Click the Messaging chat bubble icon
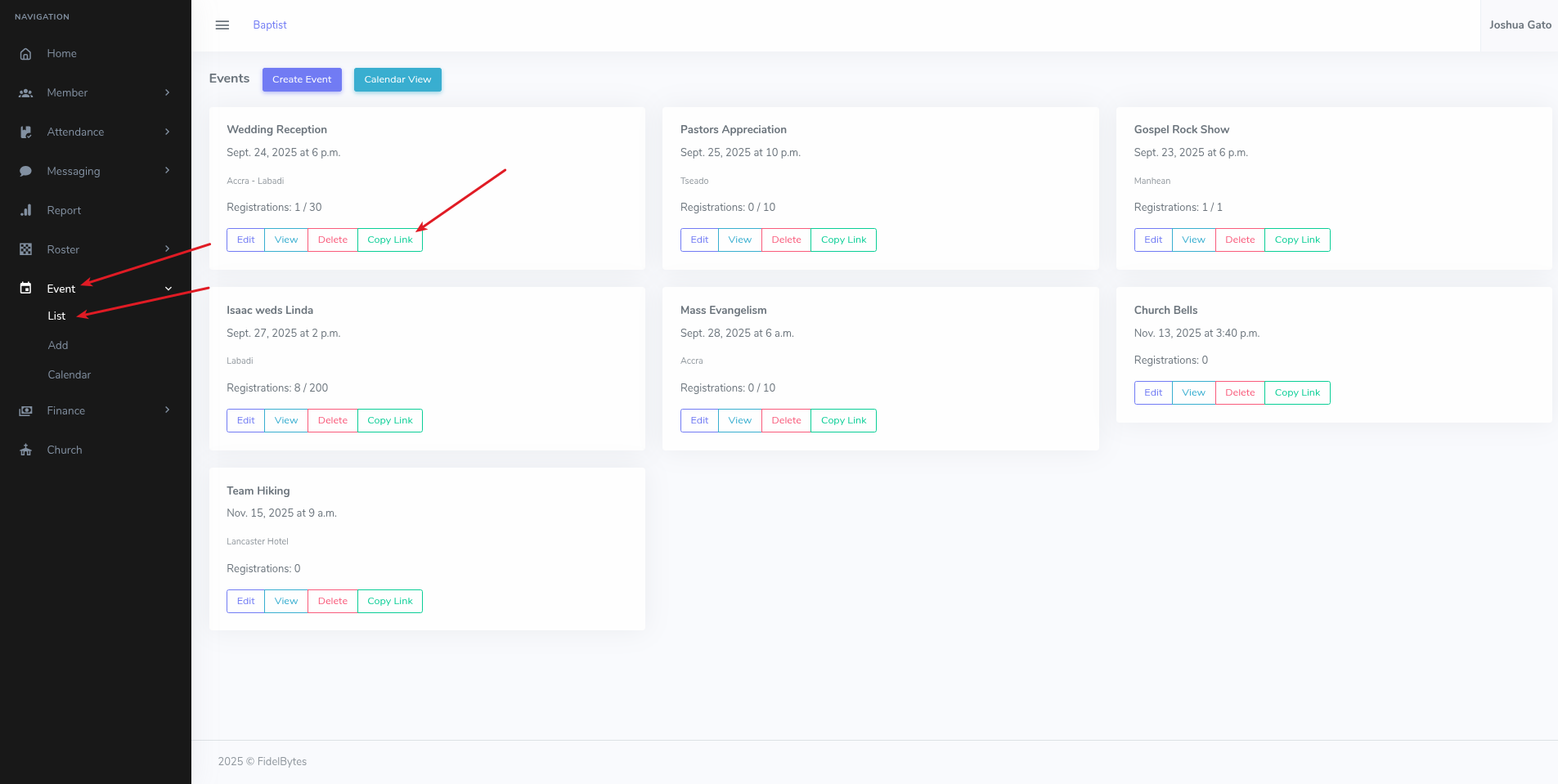1558x784 pixels. tap(25, 172)
